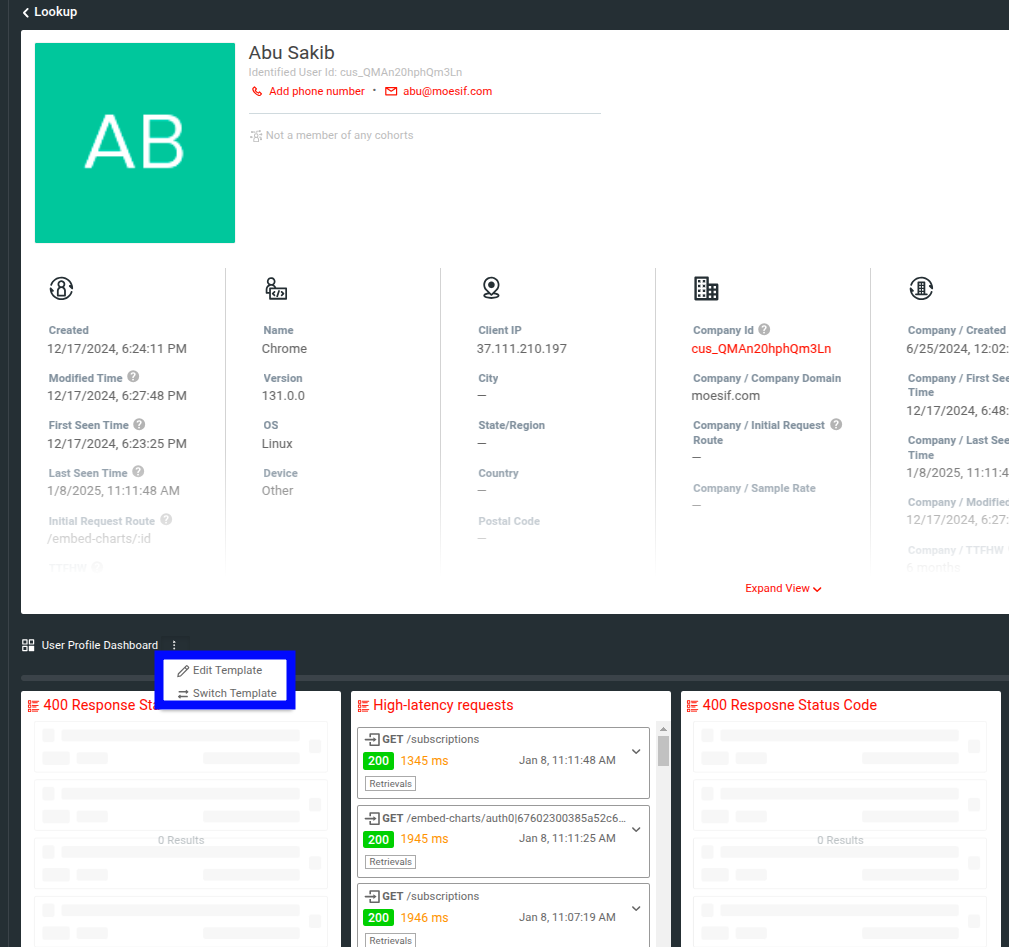The height and width of the screenshot is (947, 1009).
Task: Go back using the Lookup link
Action: [x=49, y=12]
